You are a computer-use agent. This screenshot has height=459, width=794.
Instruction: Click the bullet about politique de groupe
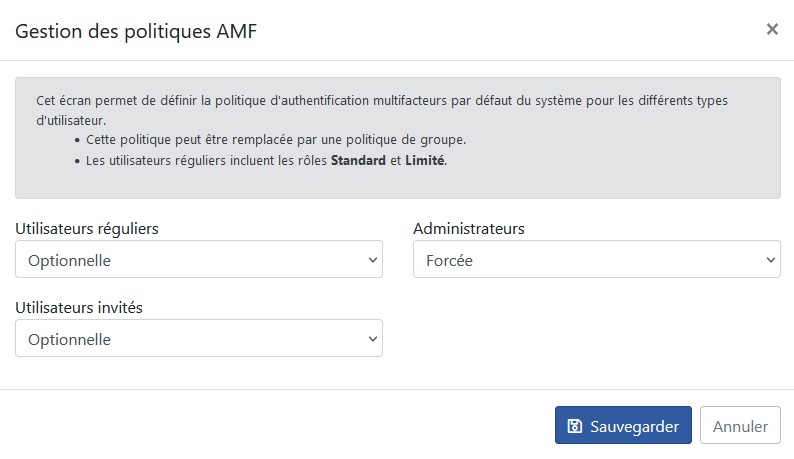coord(276,140)
